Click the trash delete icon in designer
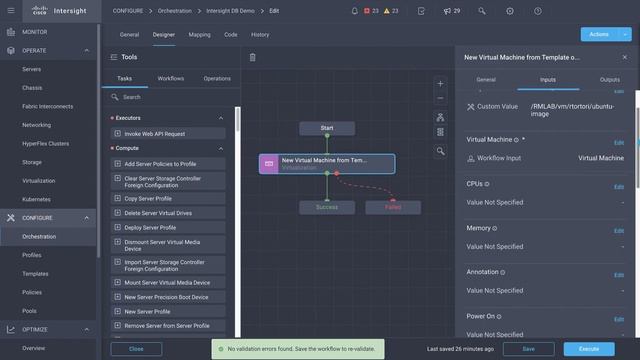This screenshot has width=640, height=360. pos(253,58)
